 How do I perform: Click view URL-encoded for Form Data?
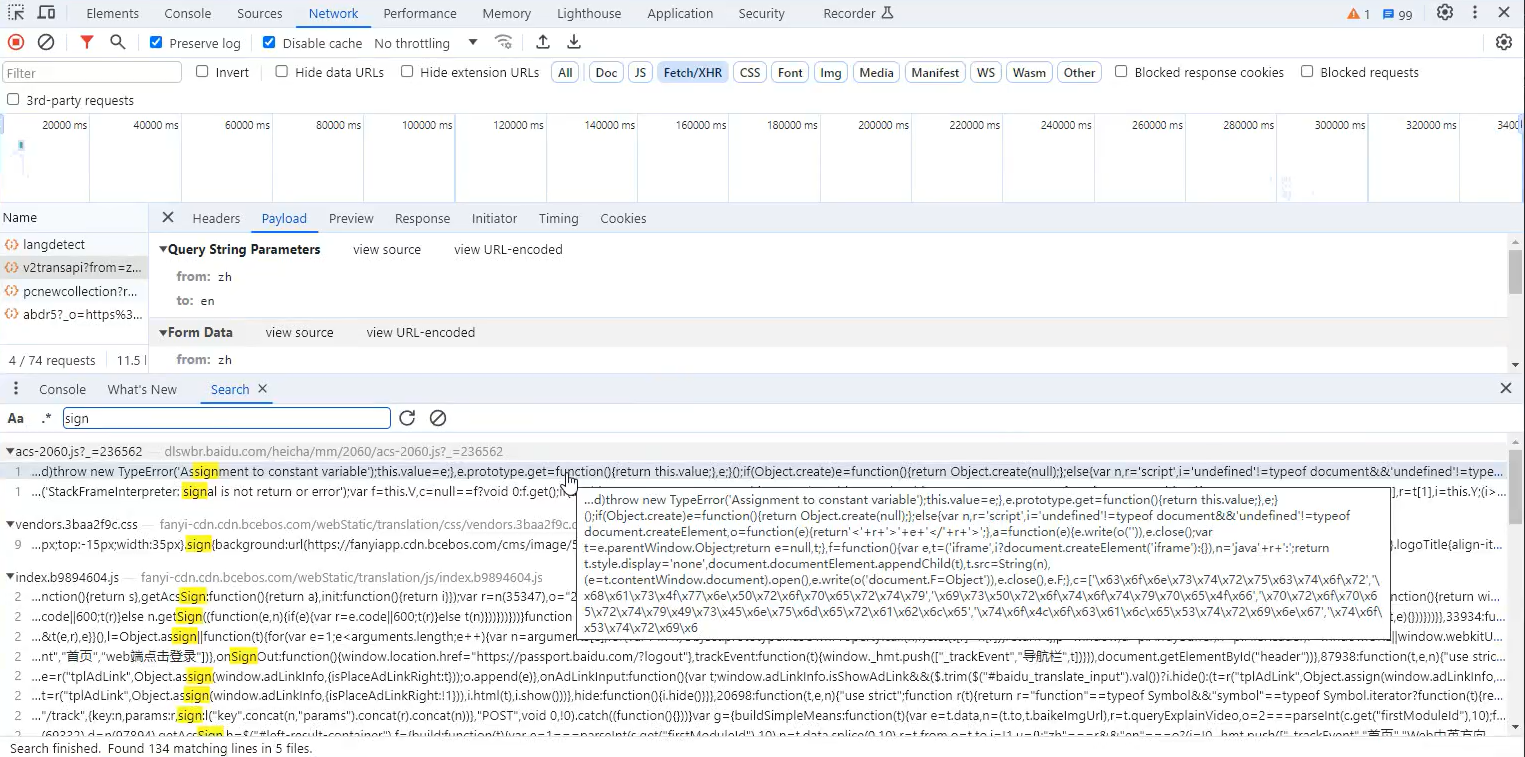(421, 333)
